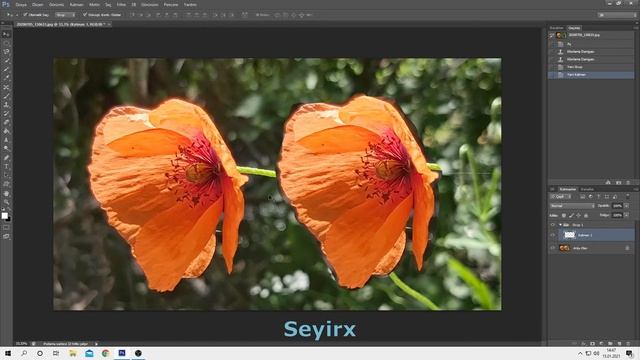Open the Dosya menu
This screenshot has height=360, width=640.
[x=21, y=4]
